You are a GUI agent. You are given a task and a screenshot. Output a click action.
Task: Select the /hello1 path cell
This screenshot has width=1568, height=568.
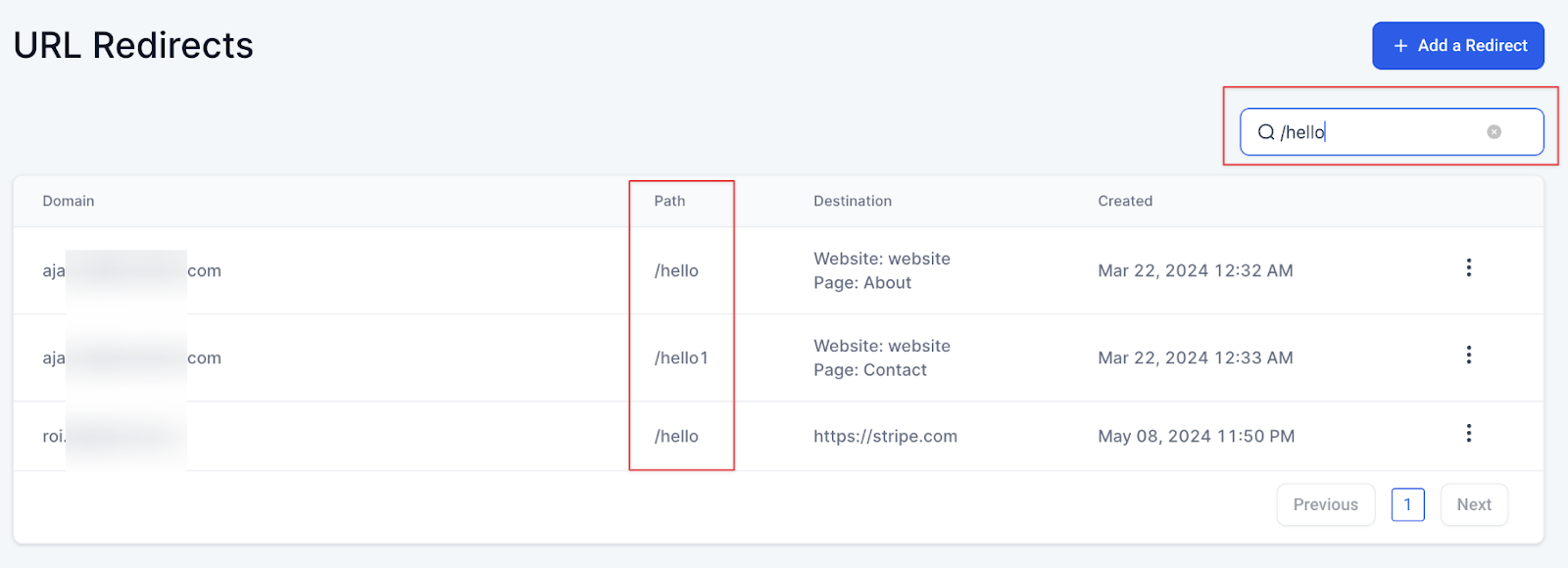681,358
